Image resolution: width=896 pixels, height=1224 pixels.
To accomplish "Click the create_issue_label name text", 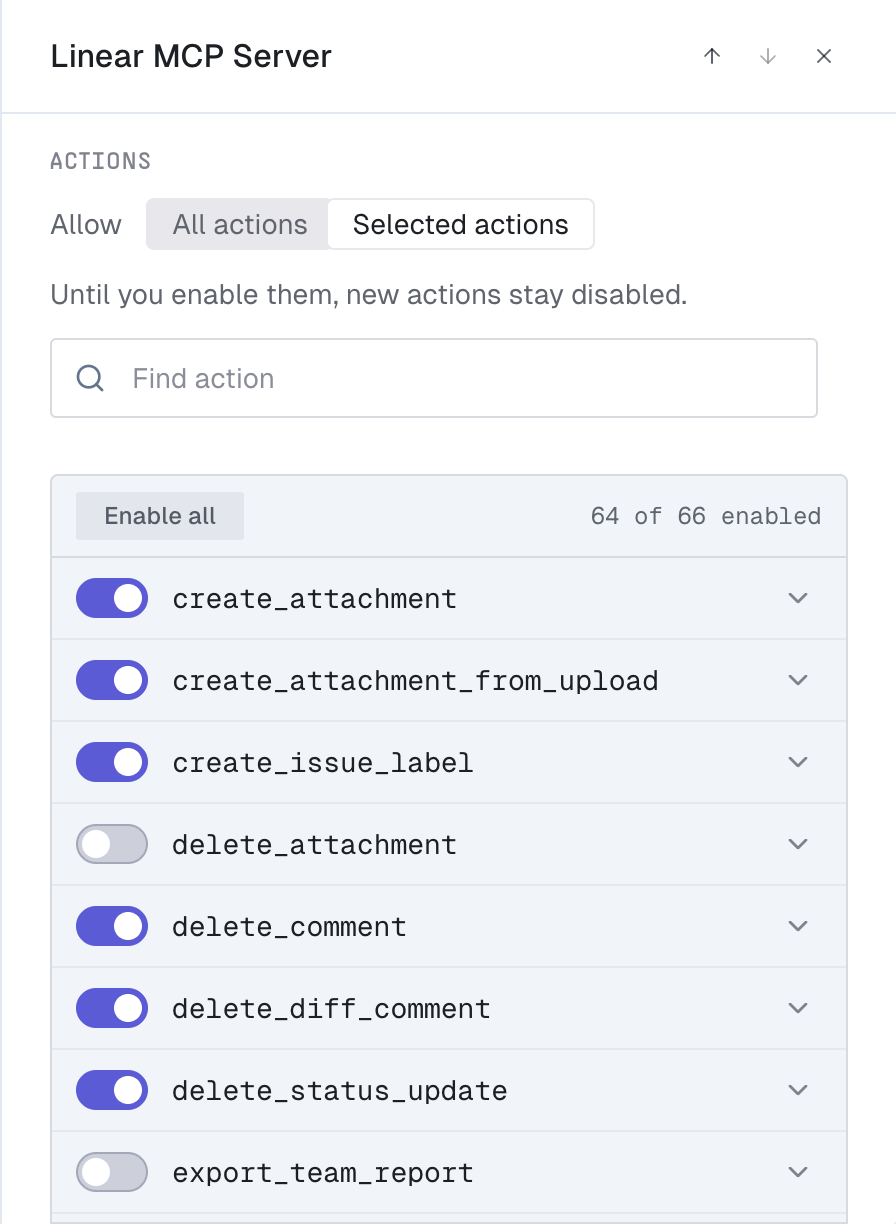I will [x=323, y=763].
